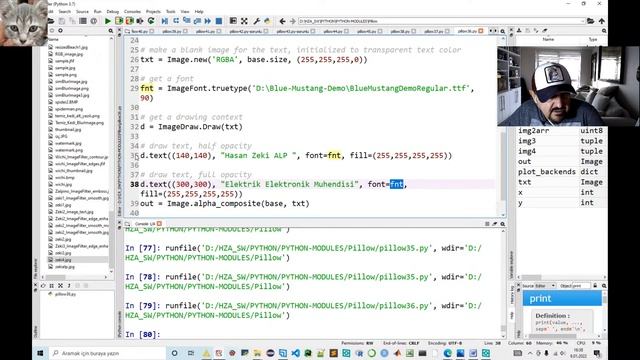Click the blue Stop debugging square icon
This screenshot has height=360, width=640.
point(219,21)
